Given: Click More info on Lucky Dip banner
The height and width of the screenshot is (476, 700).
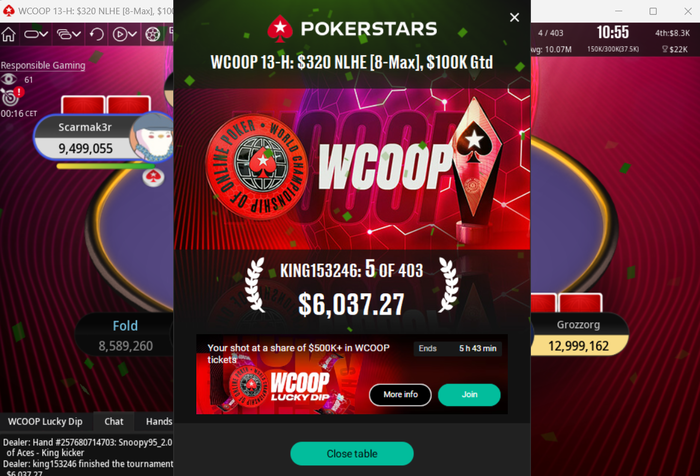Looking at the screenshot, I should pyautogui.click(x=400, y=395).
